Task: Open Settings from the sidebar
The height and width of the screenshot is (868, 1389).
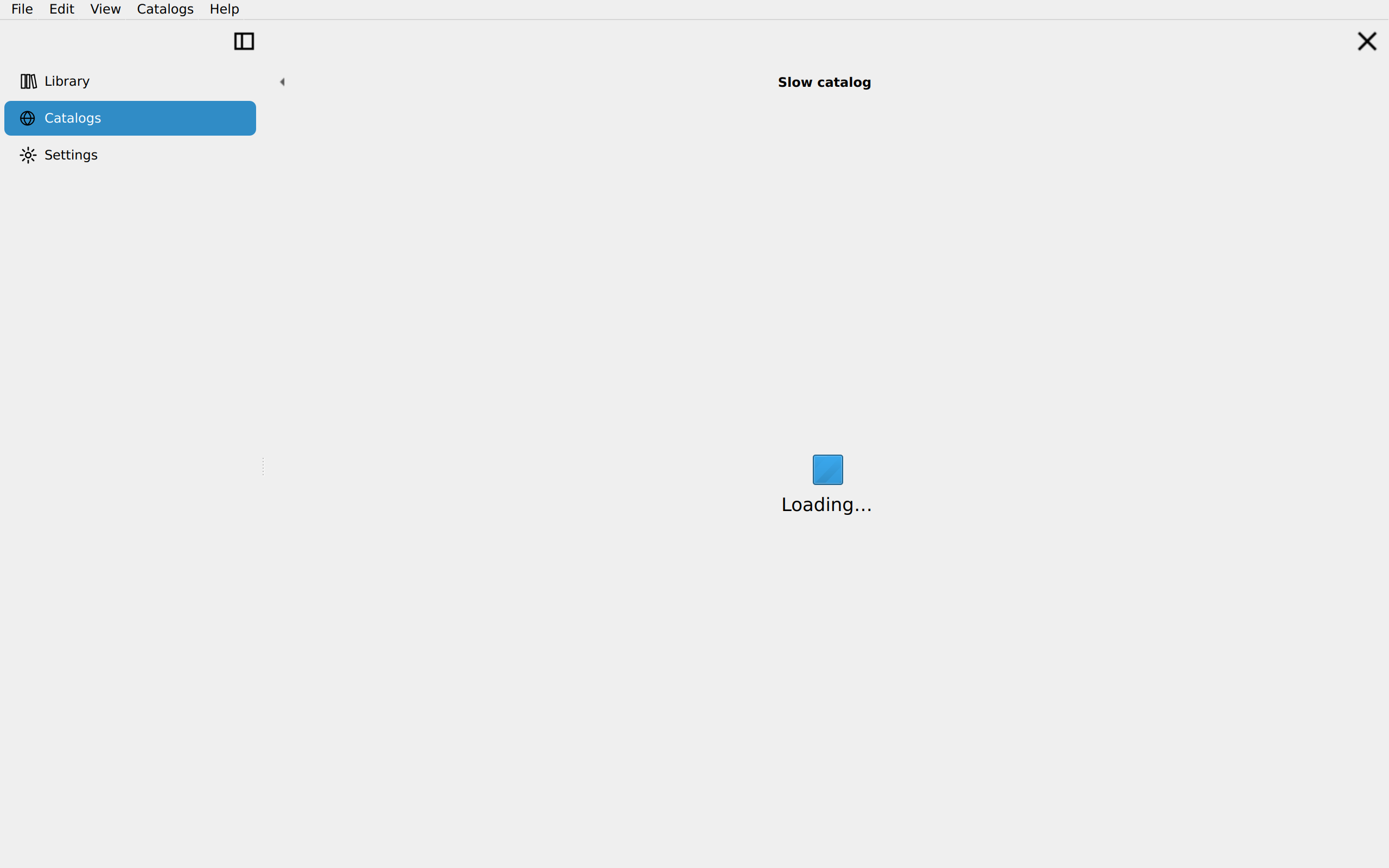Action: tap(130, 155)
